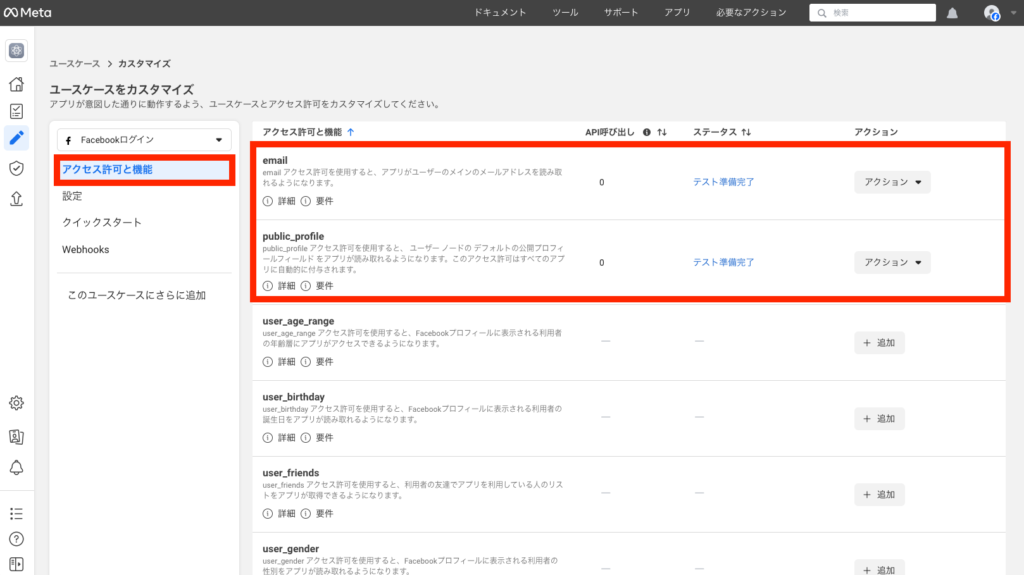Open the question mark help icon
The image size is (1024, 575).
(16, 539)
